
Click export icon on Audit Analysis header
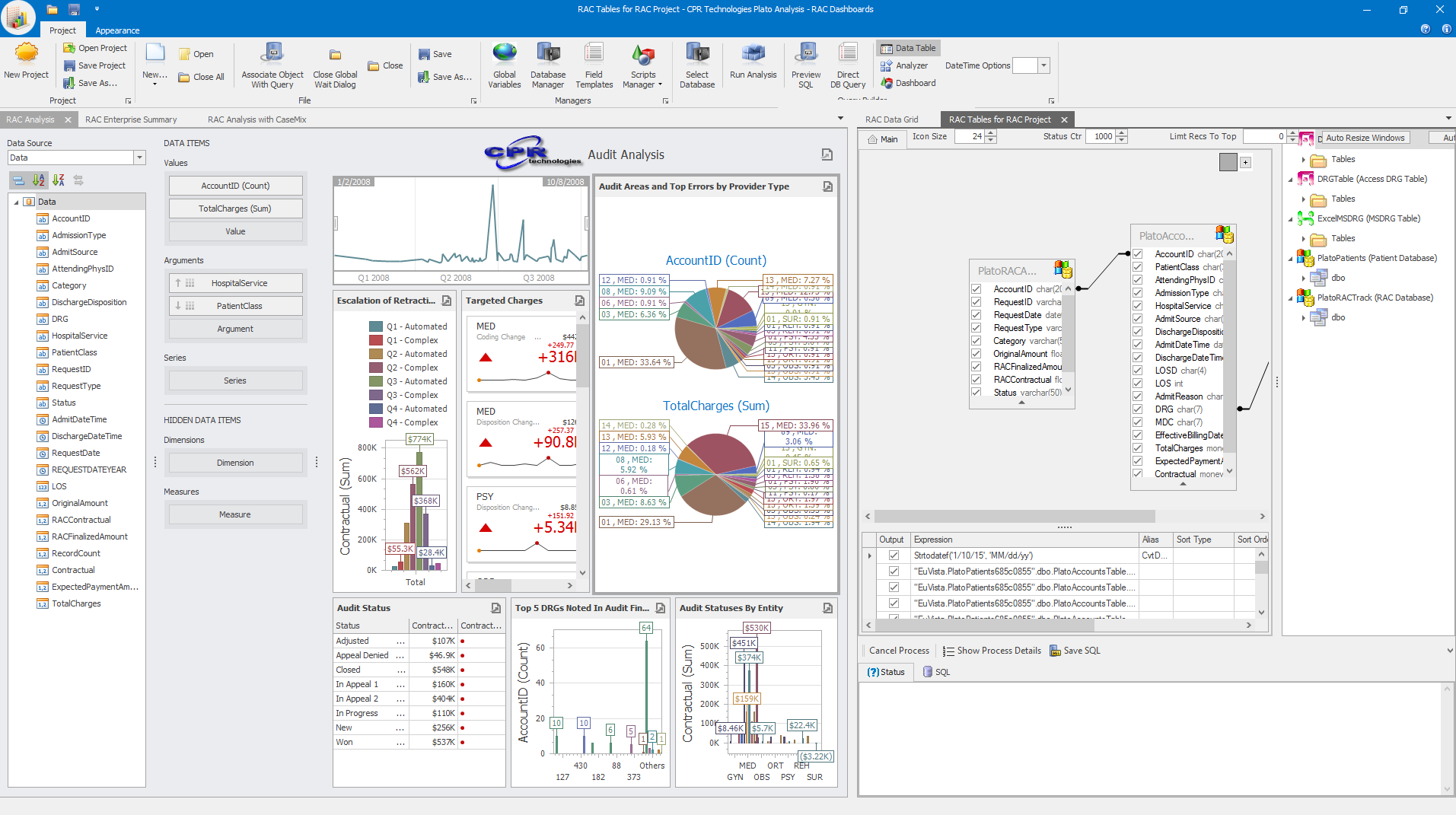[x=827, y=154]
